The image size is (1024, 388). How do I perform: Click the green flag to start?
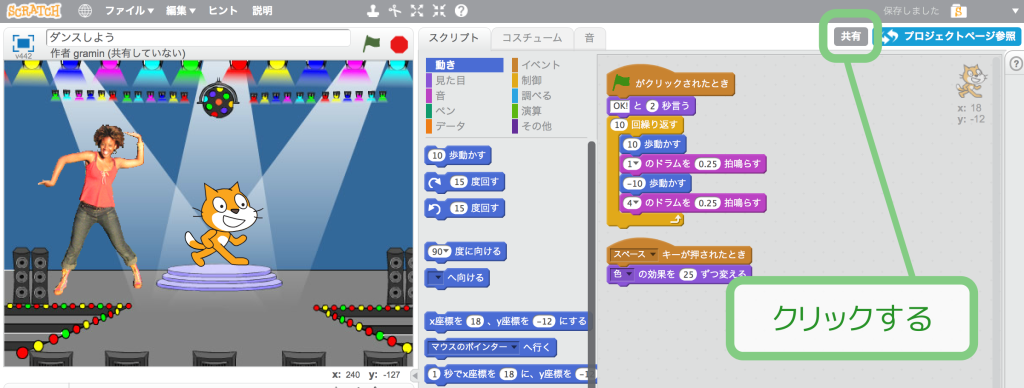click(372, 44)
